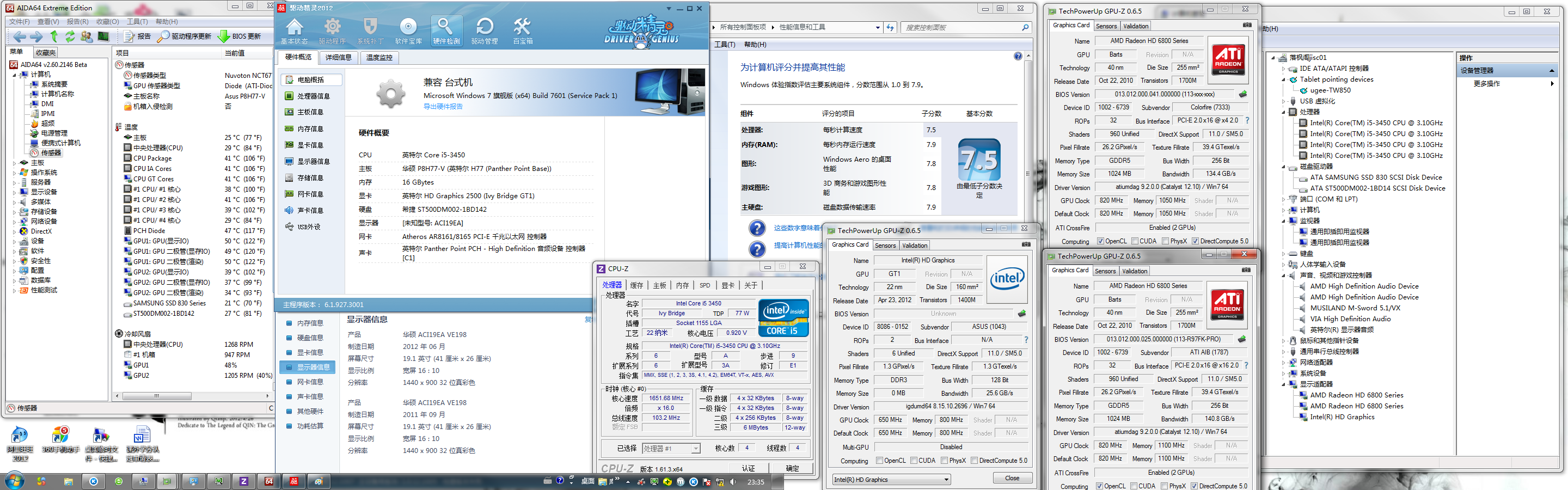
Task: Expand 键盘 node in Device Manager
Action: click(x=1284, y=253)
